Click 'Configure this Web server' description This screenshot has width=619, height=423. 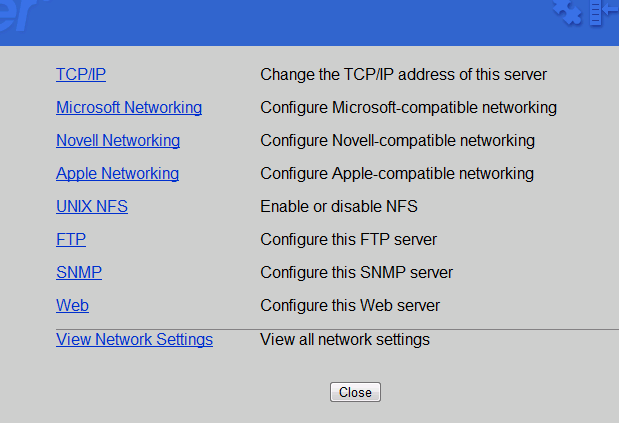(x=350, y=305)
